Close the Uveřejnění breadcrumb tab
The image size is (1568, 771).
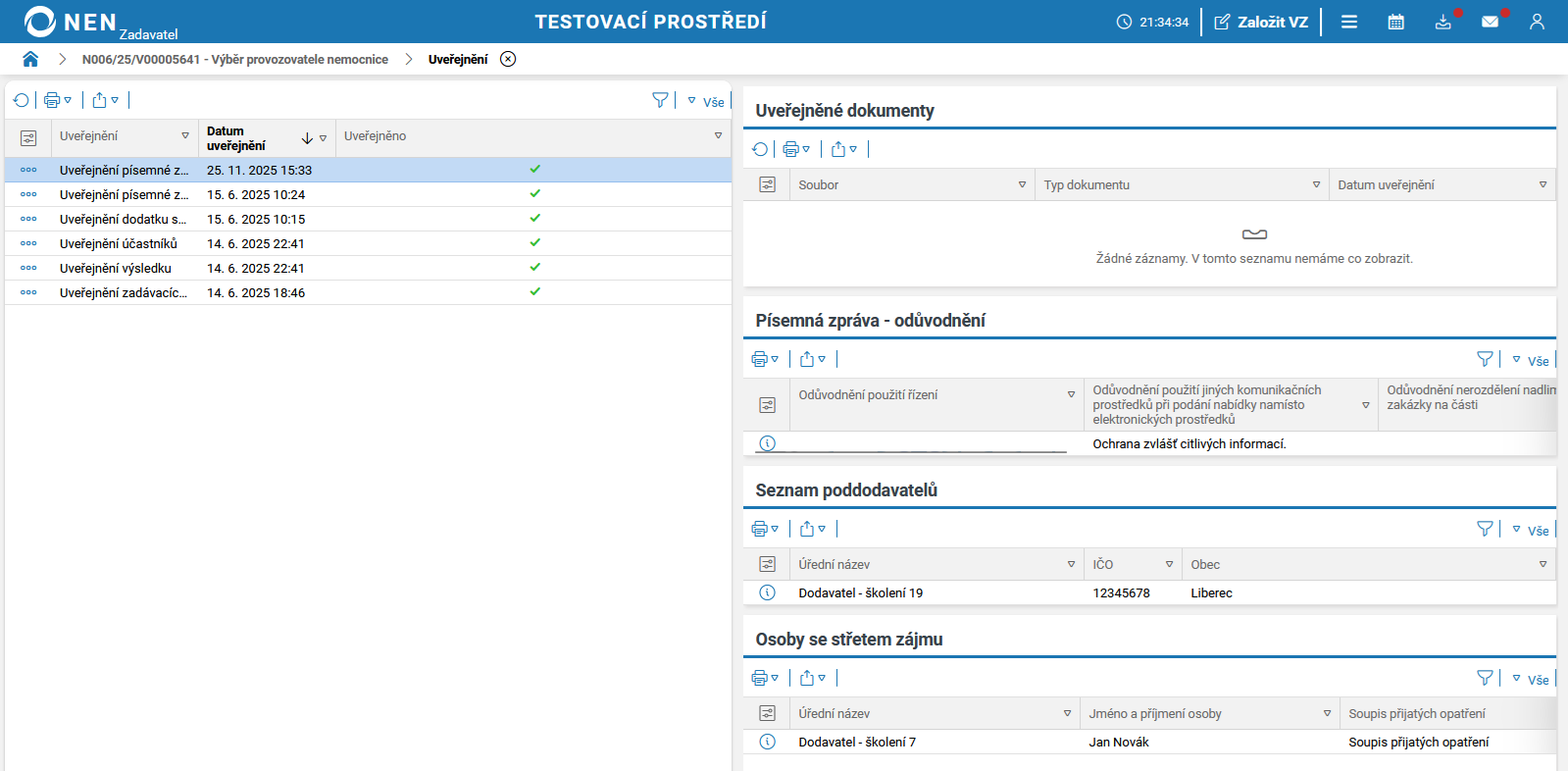click(x=508, y=59)
